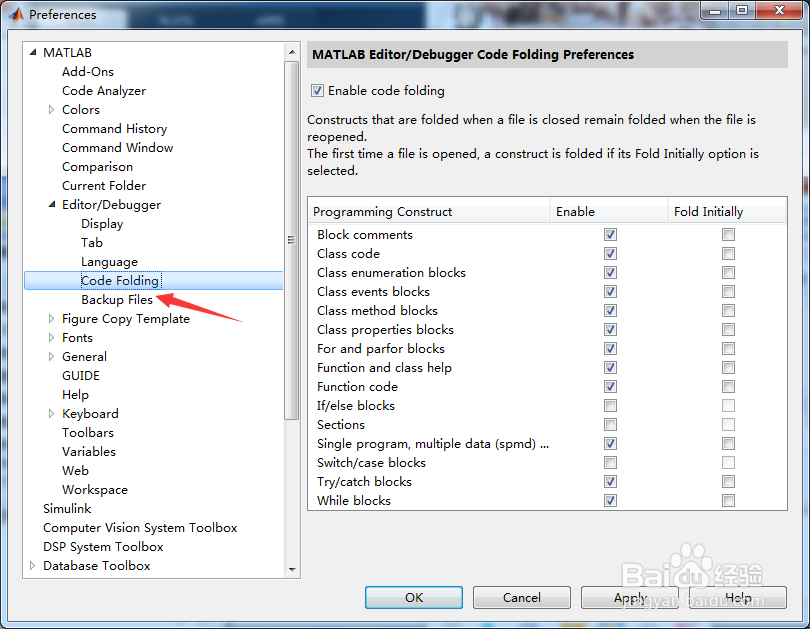Click the OK button
The width and height of the screenshot is (810, 629).
[x=414, y=597]
